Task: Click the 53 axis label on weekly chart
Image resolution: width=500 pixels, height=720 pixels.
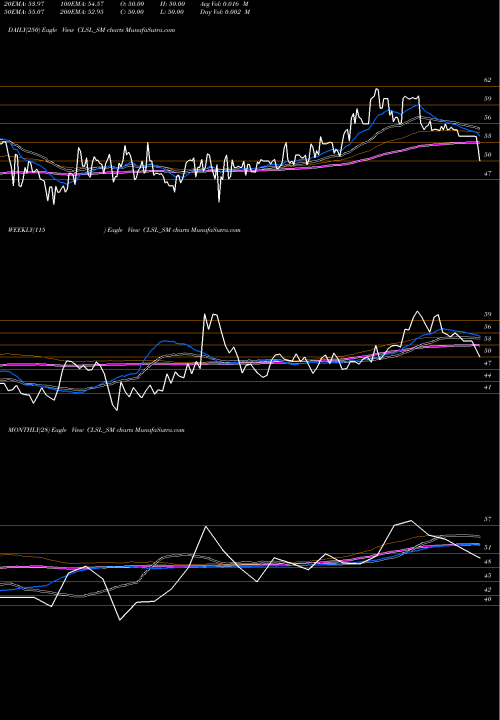Action: coord(487,339)
